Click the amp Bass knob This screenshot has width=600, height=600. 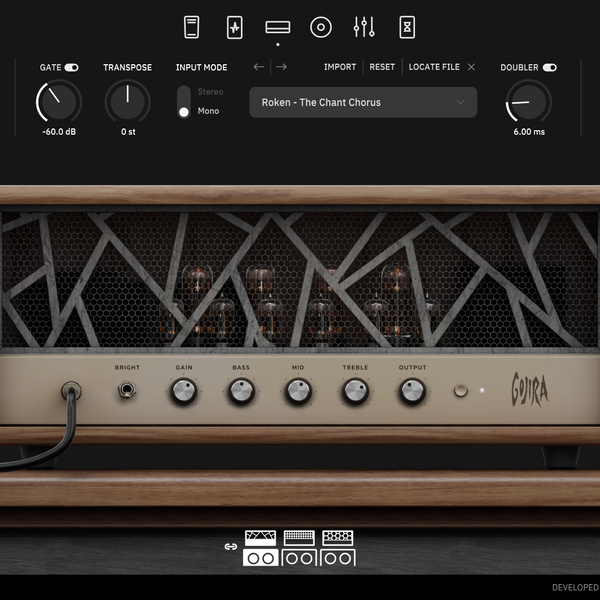pos(241,391)
